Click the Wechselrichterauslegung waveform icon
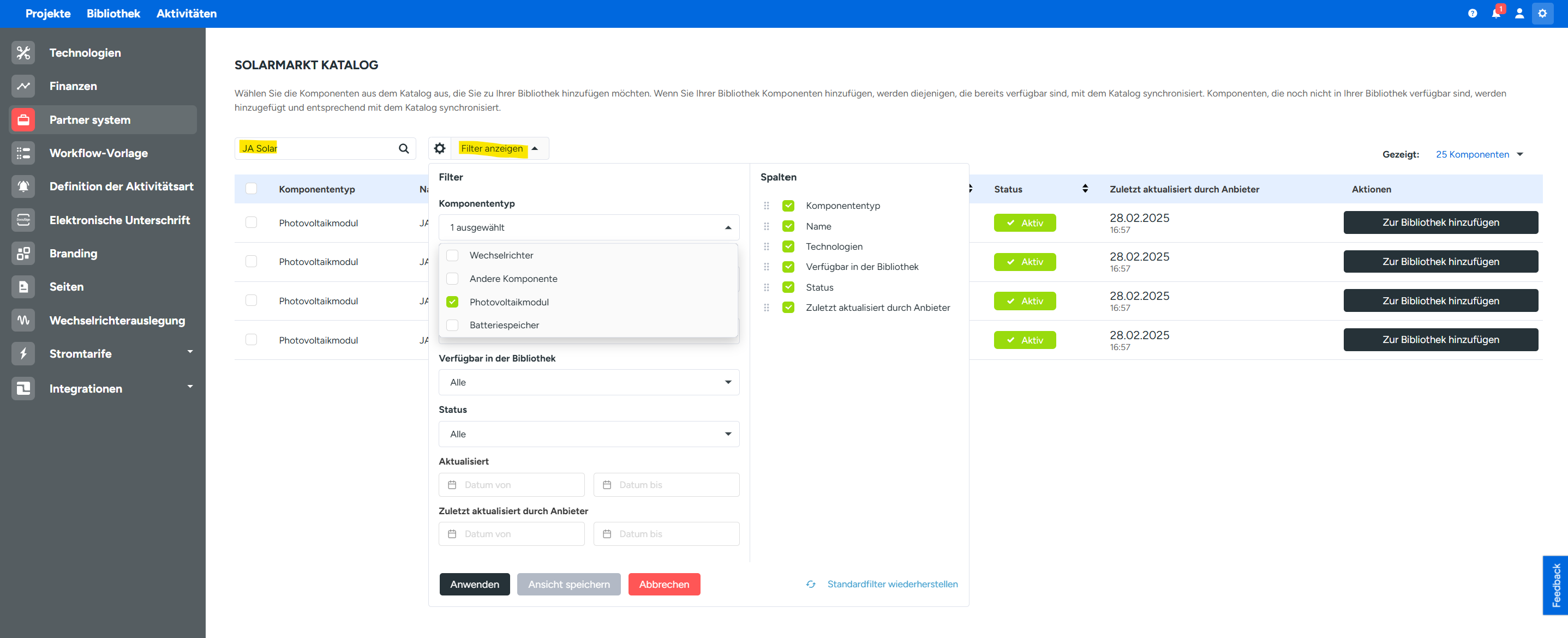The height and width of the screenshot is (638, 1568). [x=23, y=320]
